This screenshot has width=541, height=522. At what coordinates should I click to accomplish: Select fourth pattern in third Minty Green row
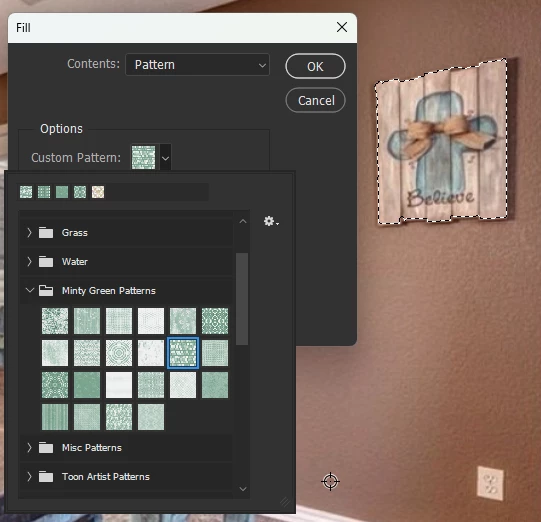tap(151, 385)
